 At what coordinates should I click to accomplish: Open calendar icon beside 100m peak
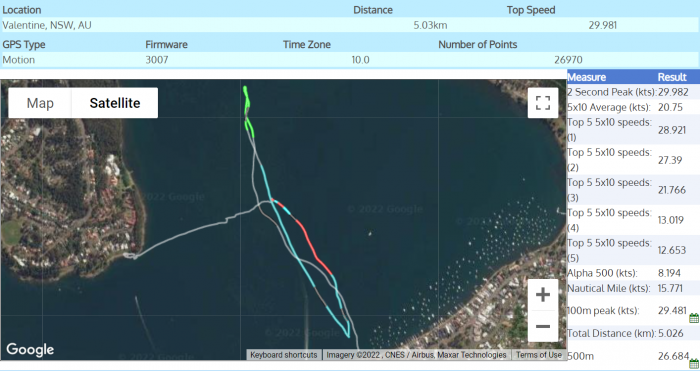pos(694,318)
